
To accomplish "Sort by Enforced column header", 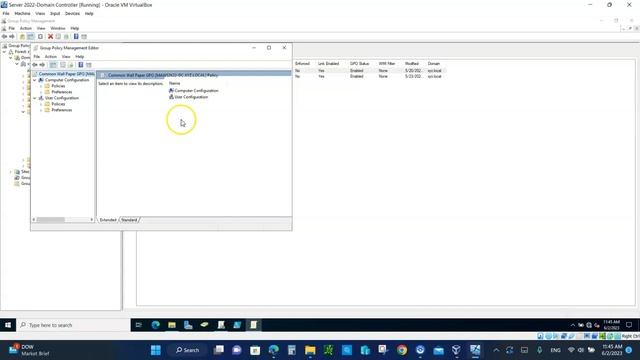I will coord(302,64).
